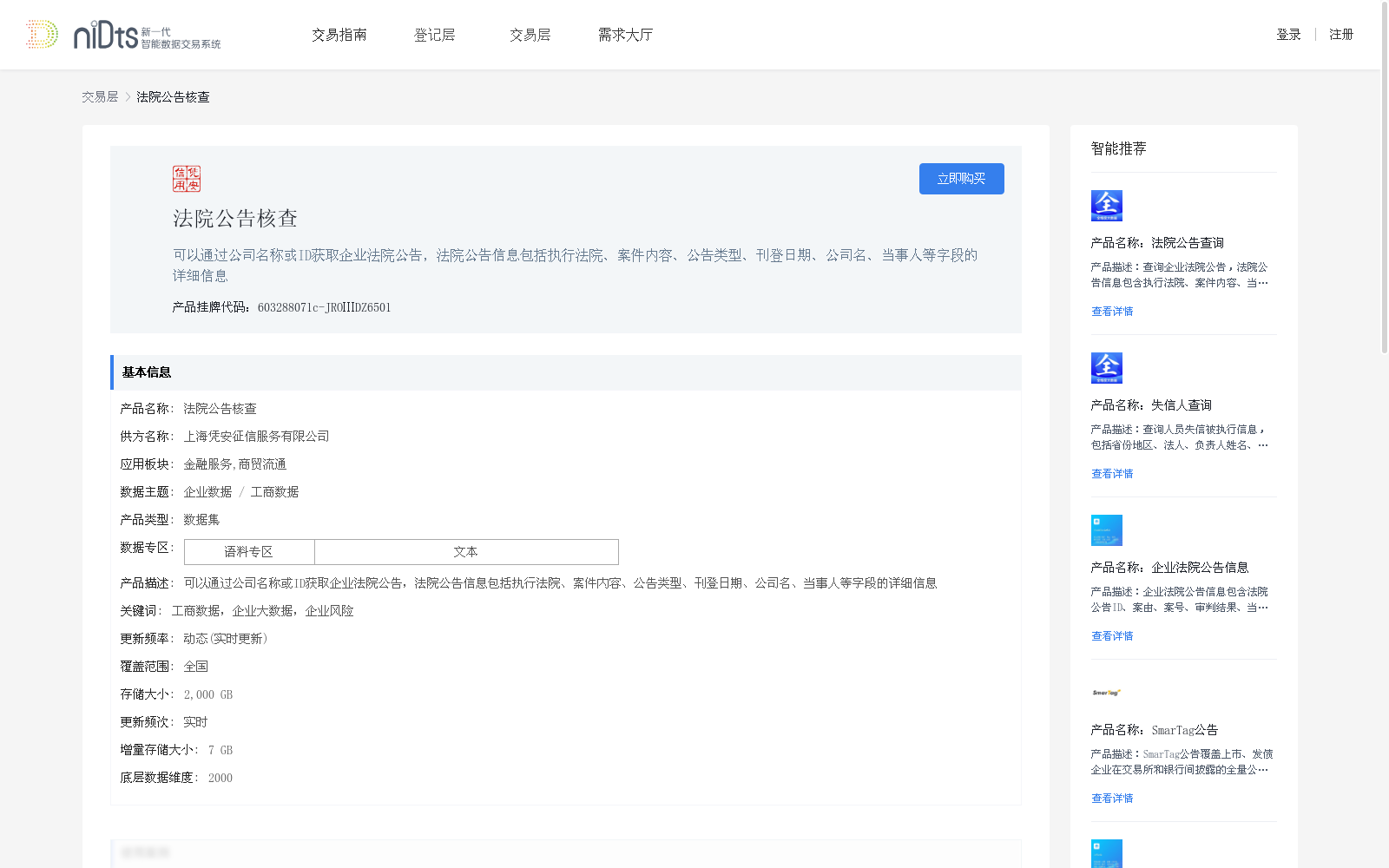
Task: Click the 立即购买 button
Action: click(962, 179)
